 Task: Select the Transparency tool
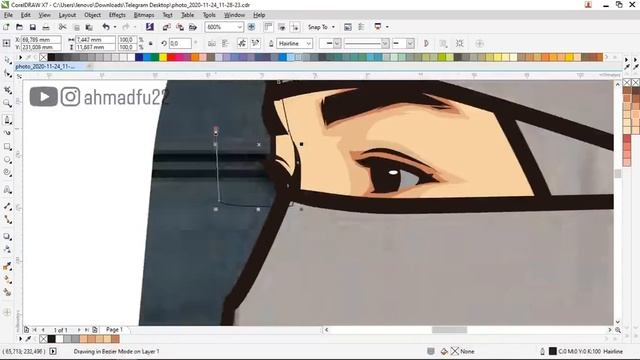tap(7, 249)
